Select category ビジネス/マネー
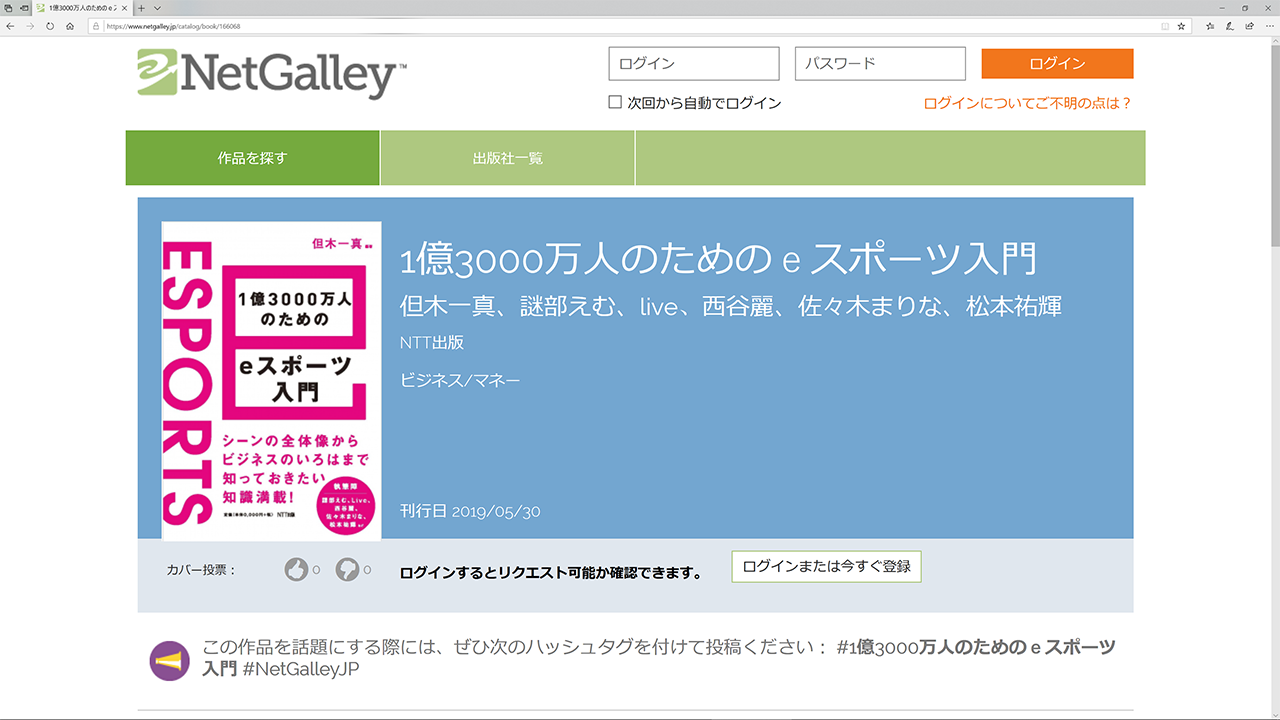1280x720 pixels. [460, 380]
